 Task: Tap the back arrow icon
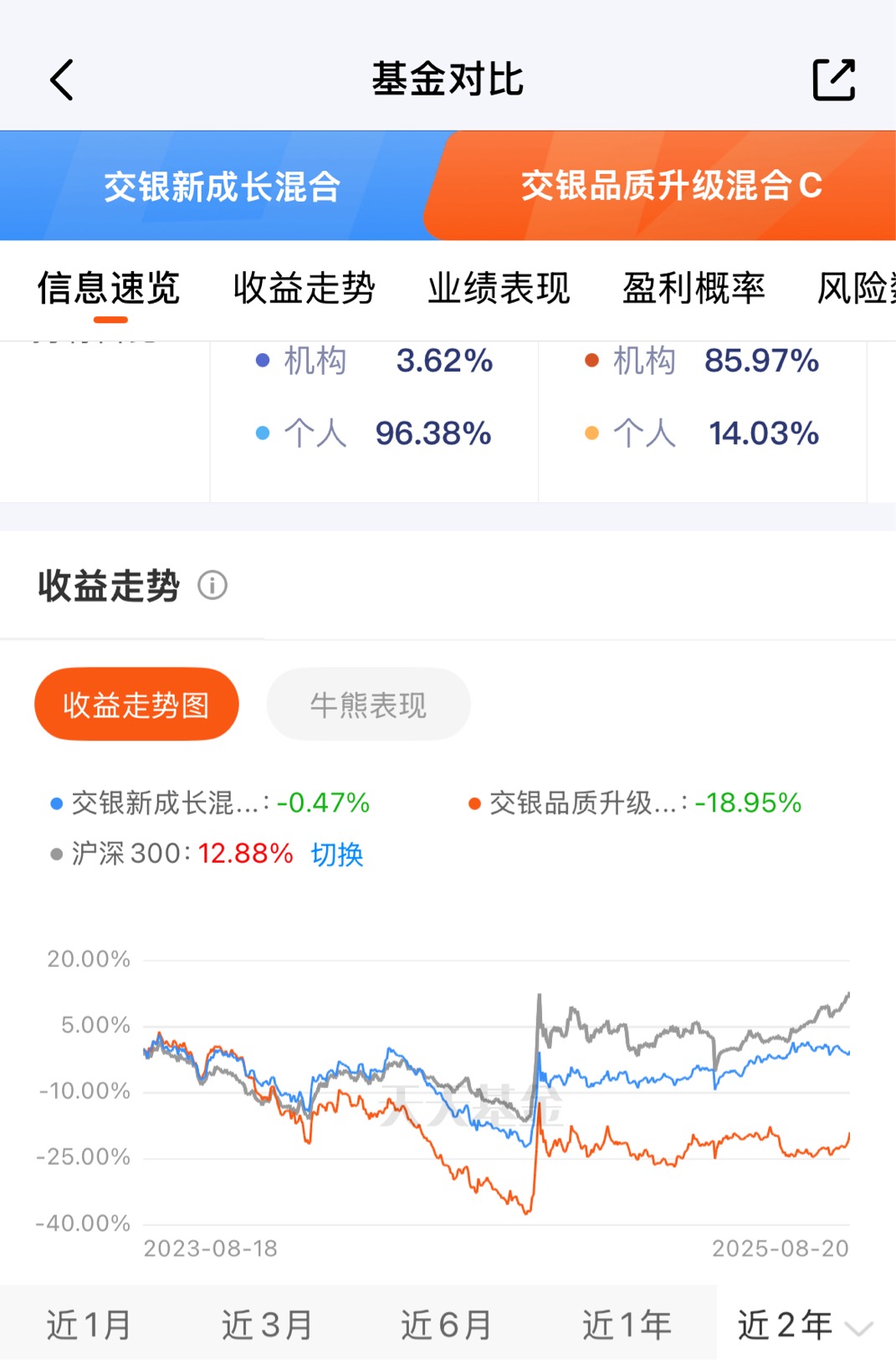pos(62,80)
